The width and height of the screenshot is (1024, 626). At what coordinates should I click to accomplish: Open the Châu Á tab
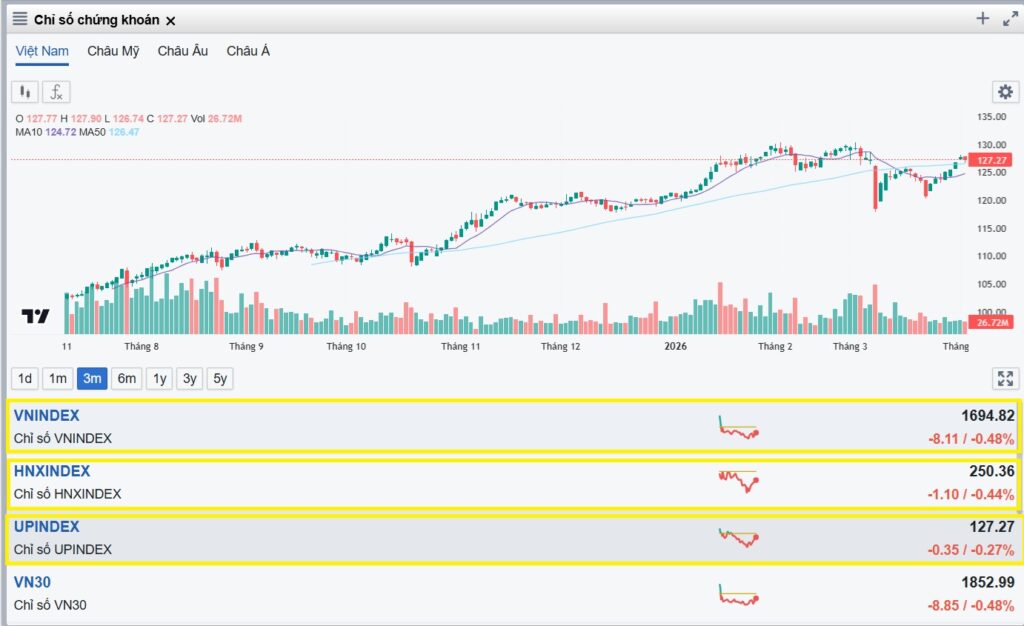(x=248, y=51)
